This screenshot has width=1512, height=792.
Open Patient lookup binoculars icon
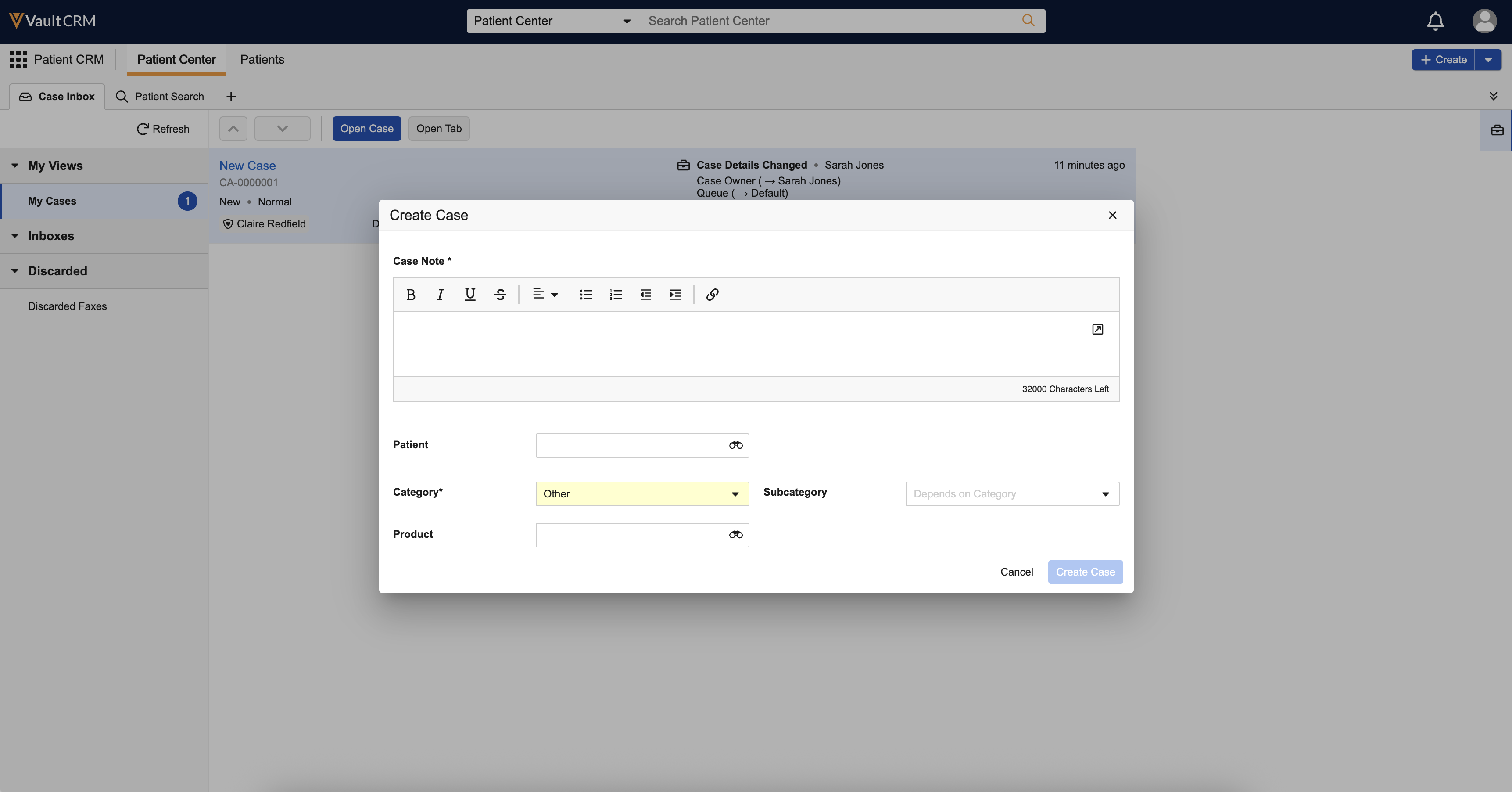(x=735, y=446)
